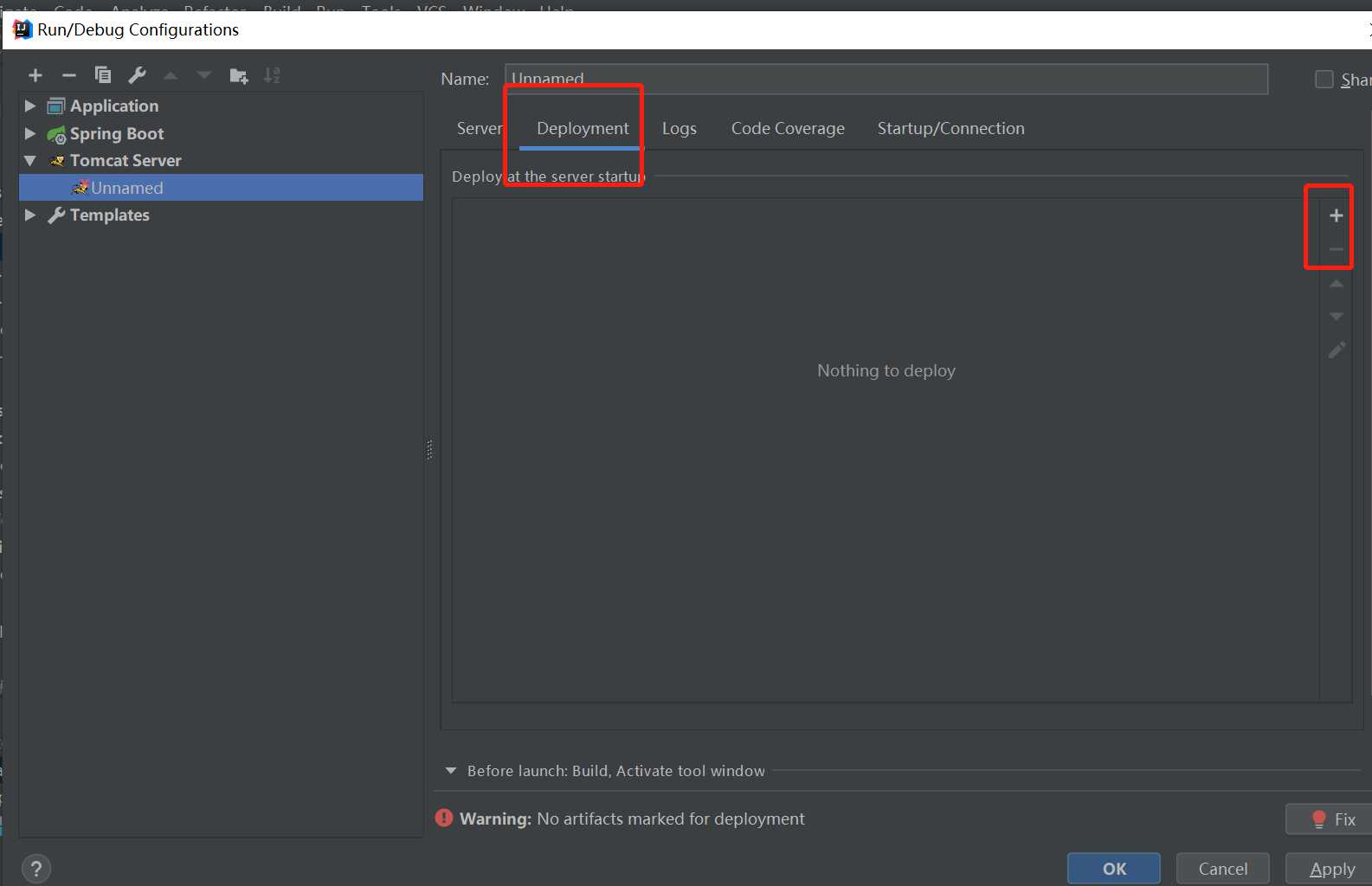This screenshot has height=886, width=1372.
Task: Sort configurations alphabetically
Action: 272,75
